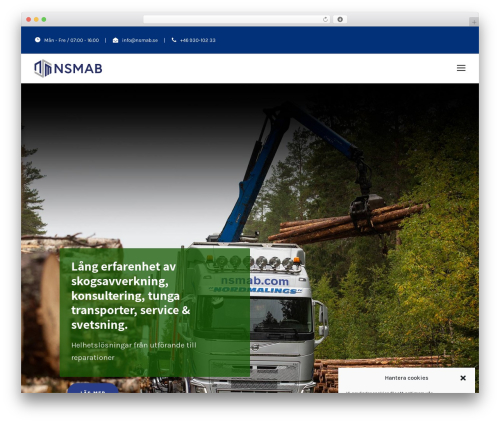Image resolution: width=500 pixels, height=423 pixels.
Task: Click the Lång erfarenhet av skogsavverkning headline
Action: [x=130, y=295]
